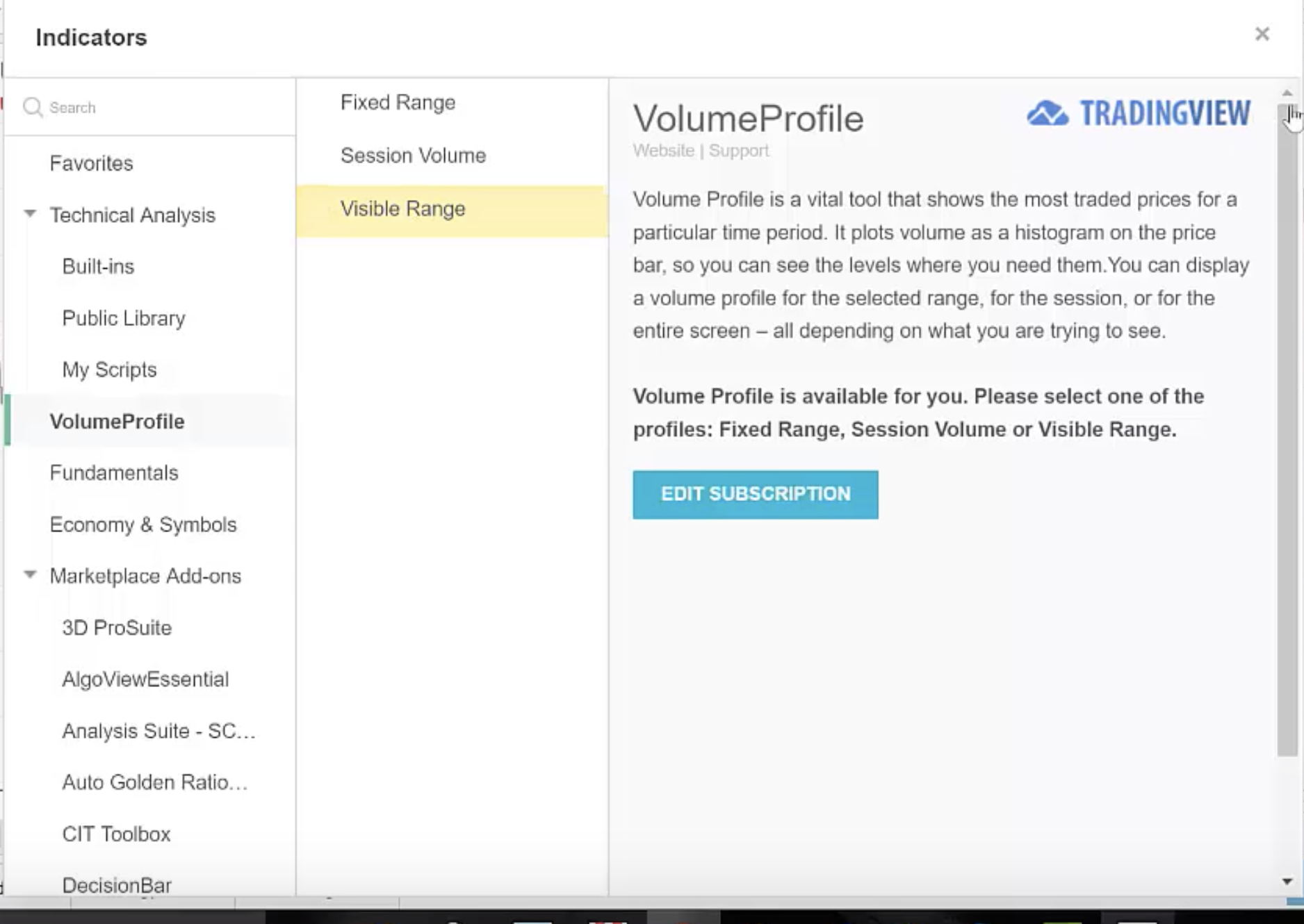Add the Visible Range volume profile
1304x924 pixels.
[x=452, y=211]
